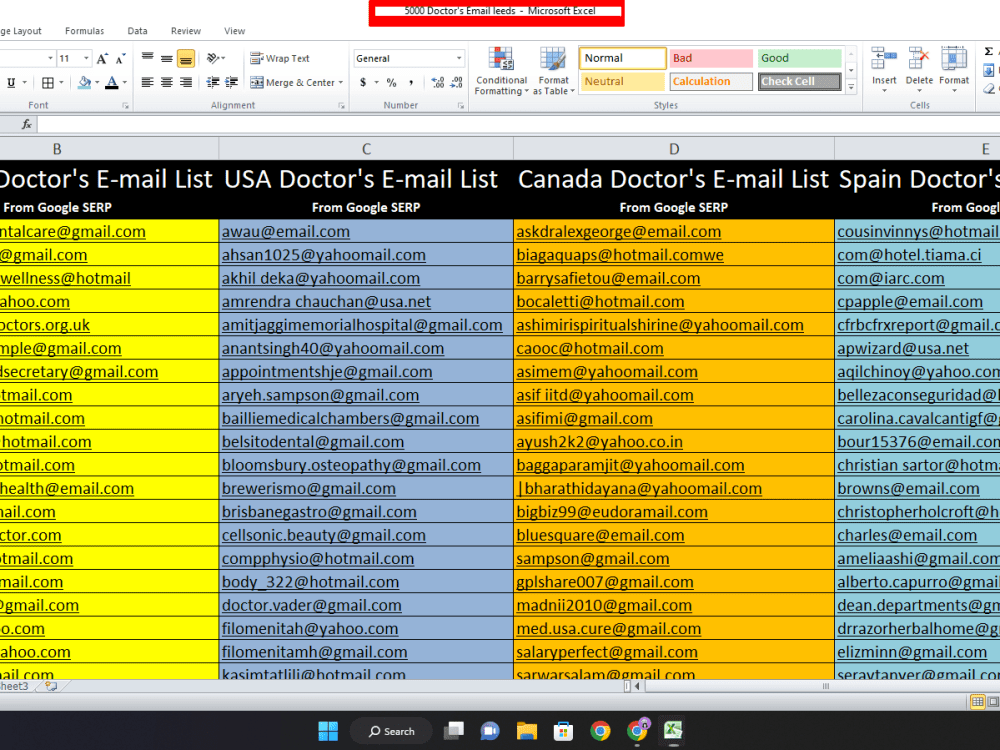Select column C header

[x=366, y=149]
